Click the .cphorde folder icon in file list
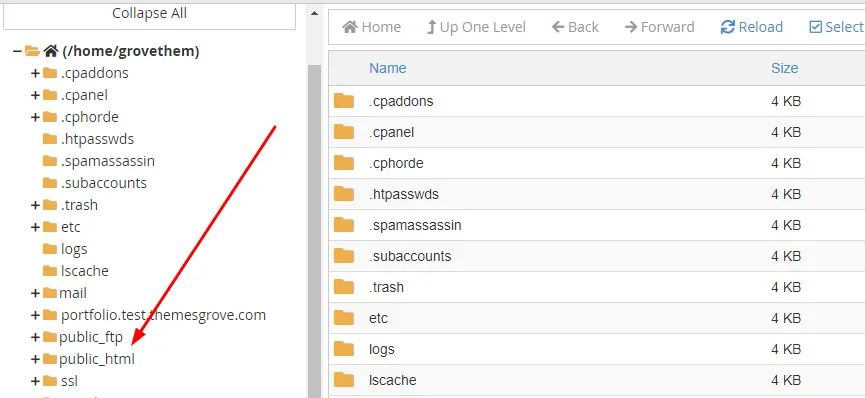Screen dimensions: 865x398 pos(344,163)
